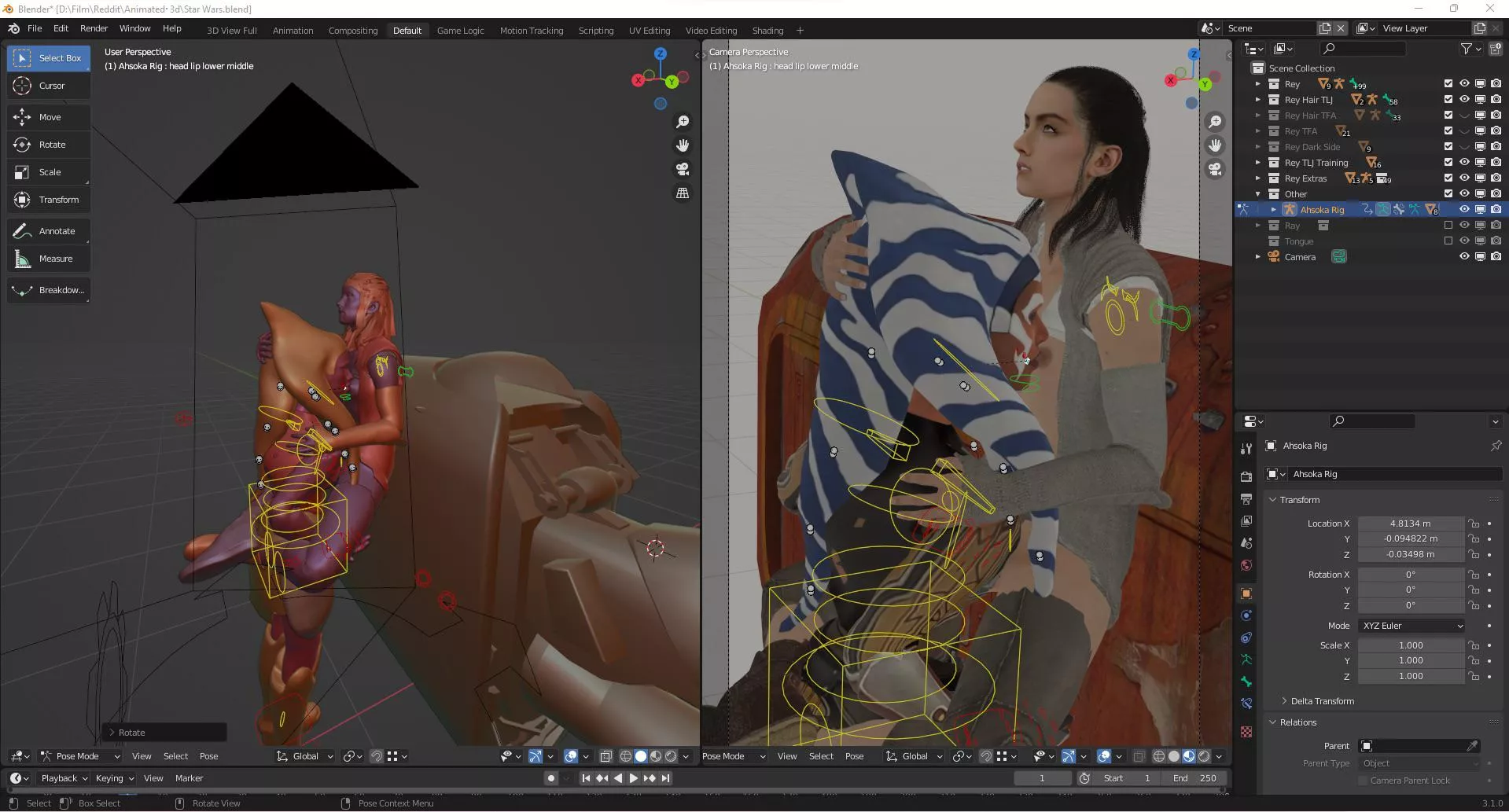This screenshot has height=812, width=1509.
Task: Open the Pose menu in left viewport
Action: click(x=208, y=756)
